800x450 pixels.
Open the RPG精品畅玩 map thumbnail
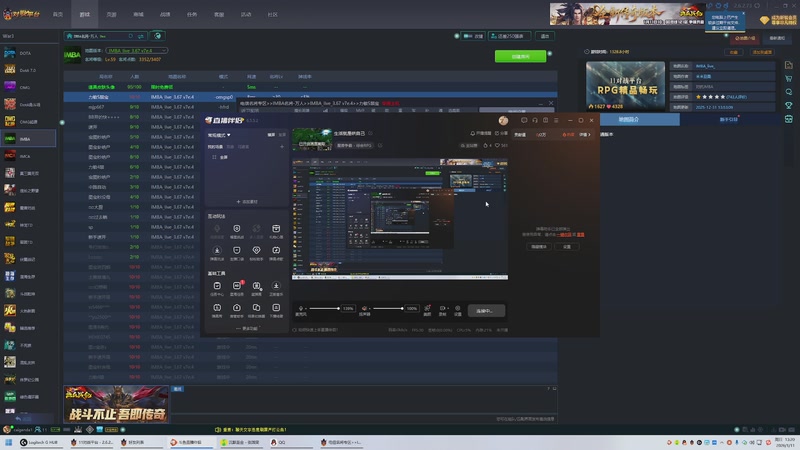626,86
